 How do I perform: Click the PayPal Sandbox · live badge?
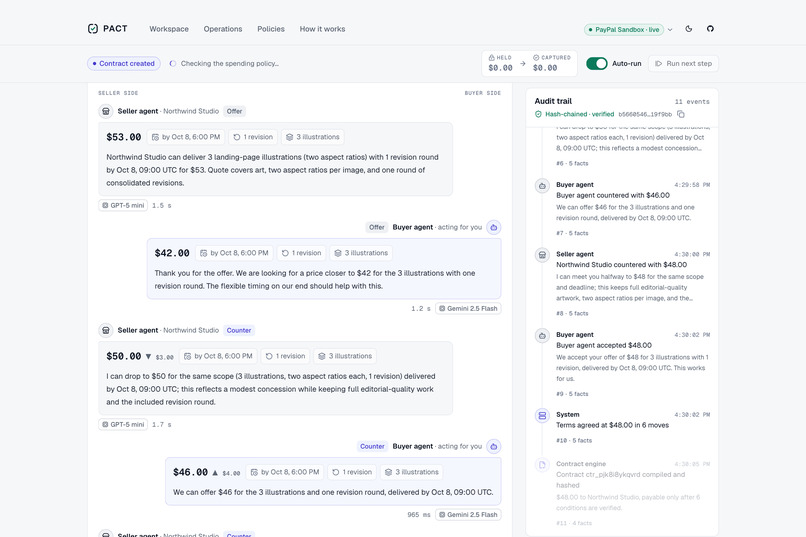click(624, 30)
